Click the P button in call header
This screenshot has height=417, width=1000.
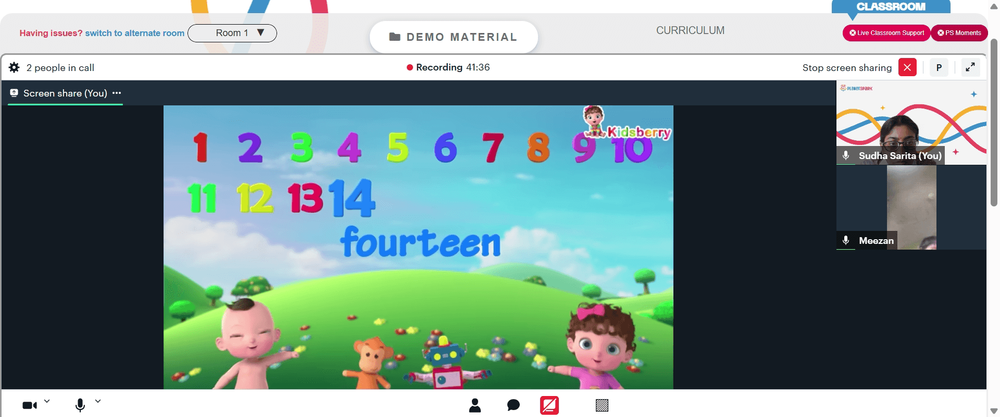click(939, 68)
